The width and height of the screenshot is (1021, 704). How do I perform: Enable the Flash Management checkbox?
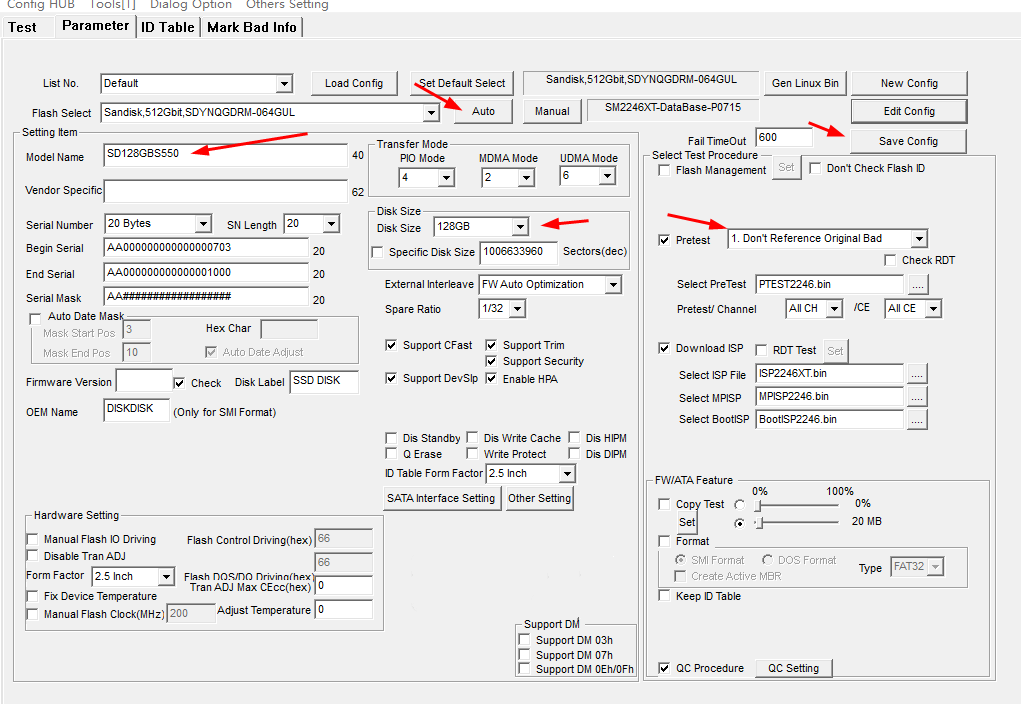tap(664, 170)
